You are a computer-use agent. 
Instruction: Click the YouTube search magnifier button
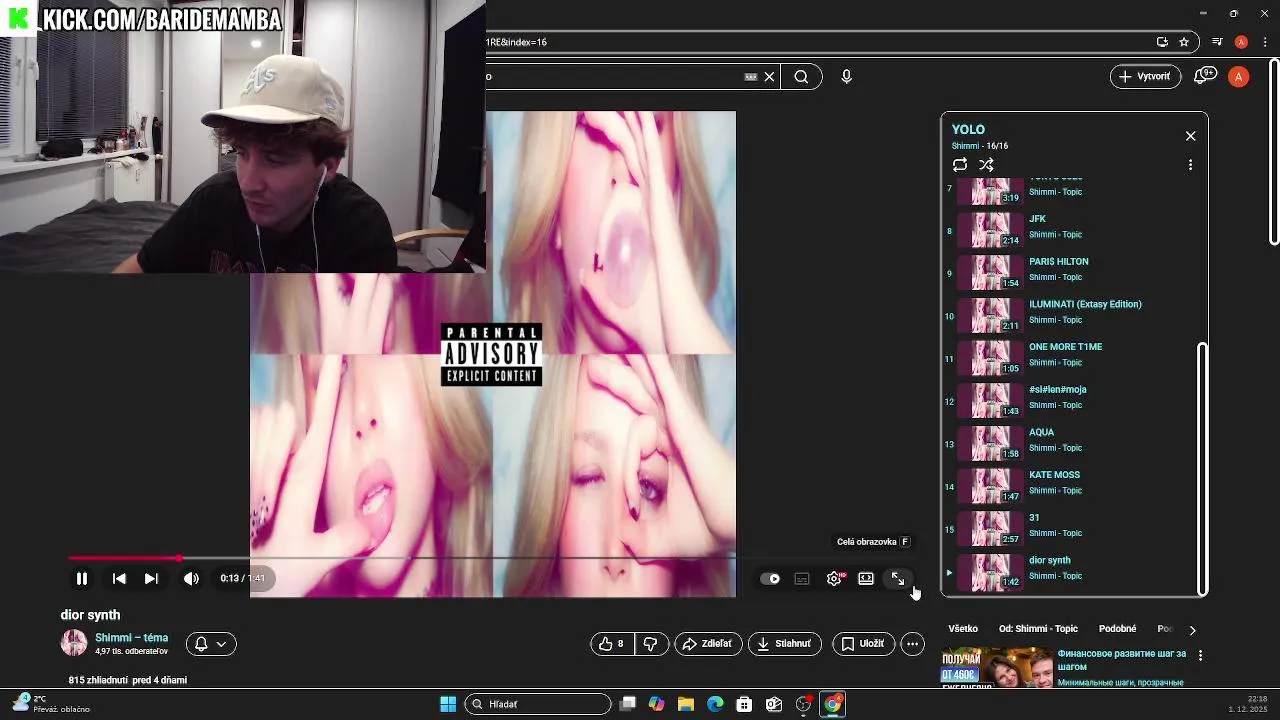[x=801, y=77]
